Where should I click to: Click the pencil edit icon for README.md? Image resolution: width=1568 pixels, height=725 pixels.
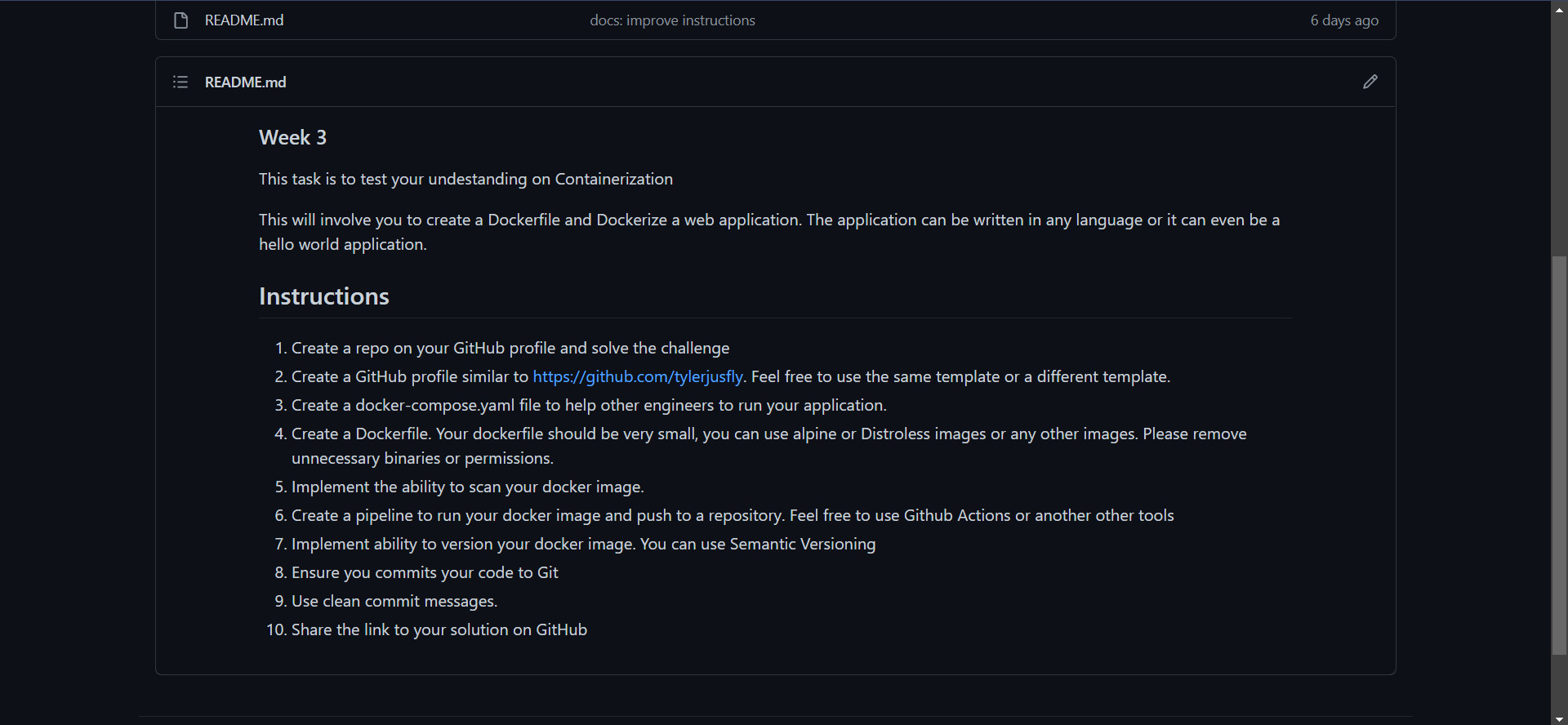(x=1370, y=82)
